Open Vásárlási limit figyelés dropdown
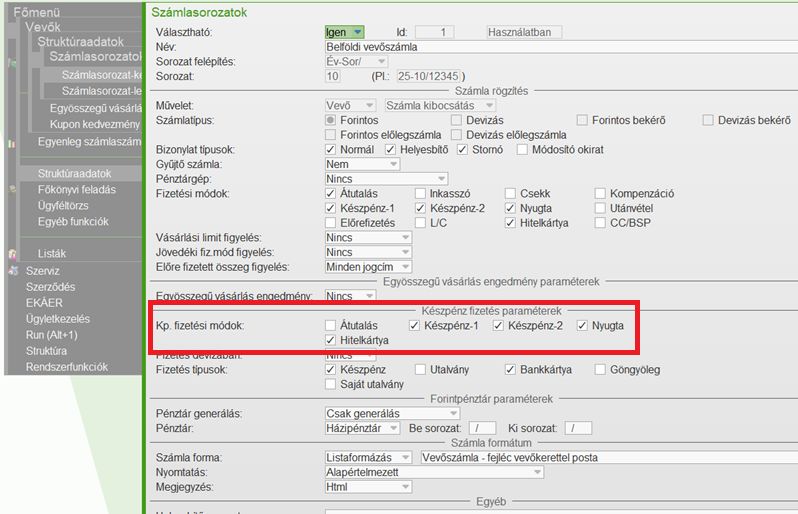The height and width of the screenshot is (514, 798). coord(368,238)
